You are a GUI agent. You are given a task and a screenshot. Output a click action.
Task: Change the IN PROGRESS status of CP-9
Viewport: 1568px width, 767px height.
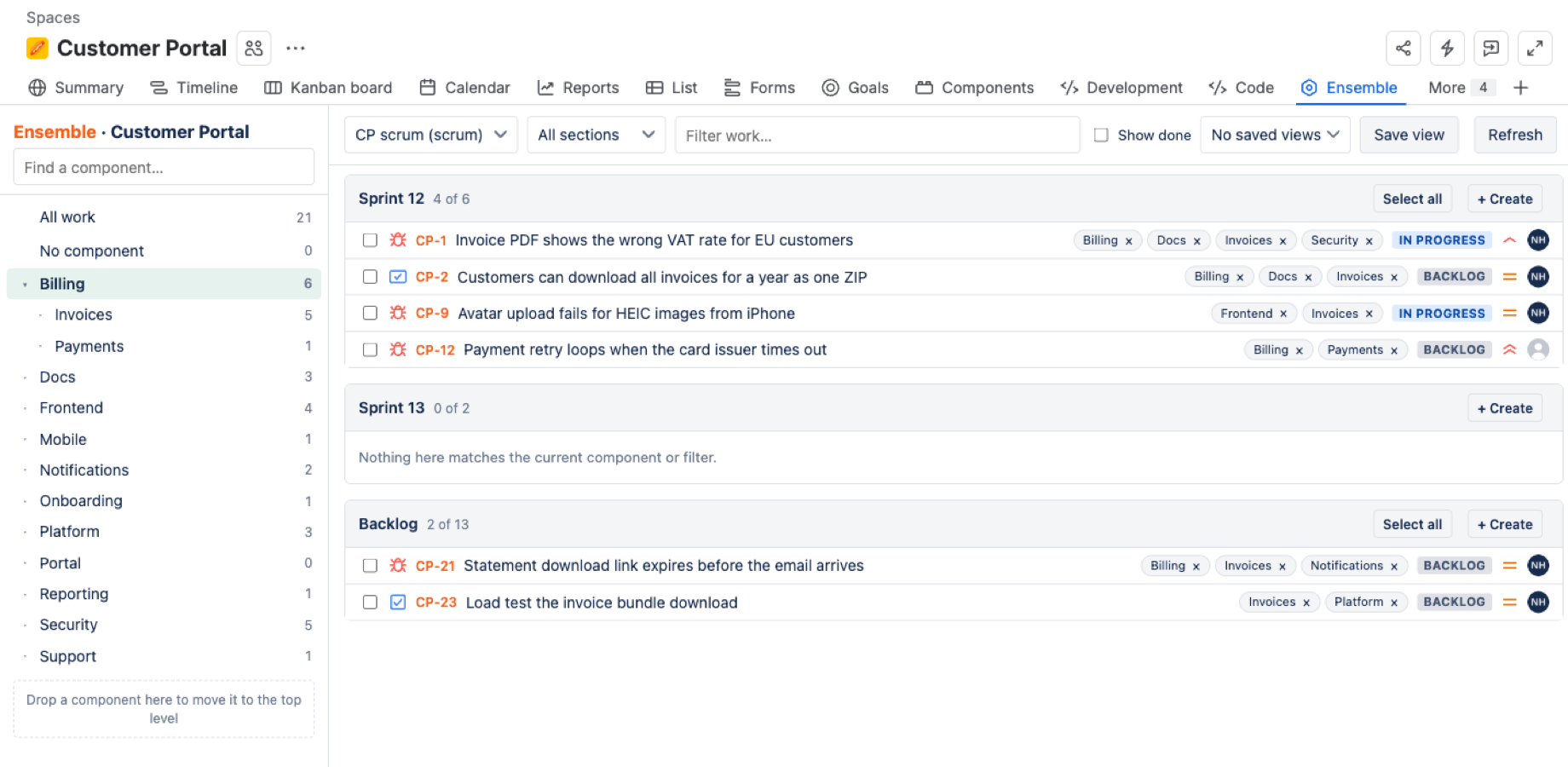click(x=1442, y=314)
